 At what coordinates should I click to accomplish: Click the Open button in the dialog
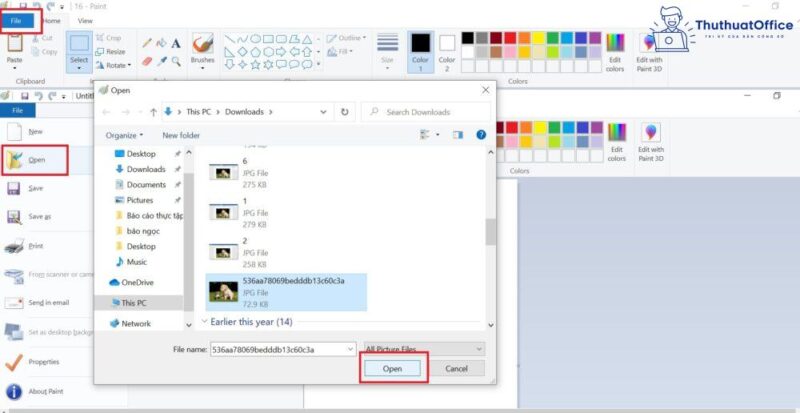393,369
